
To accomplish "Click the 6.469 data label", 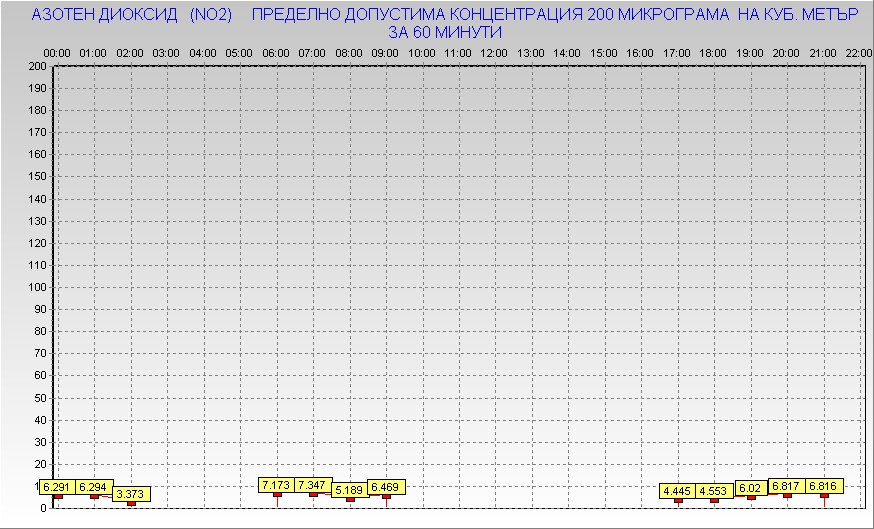I will (387, 487).
